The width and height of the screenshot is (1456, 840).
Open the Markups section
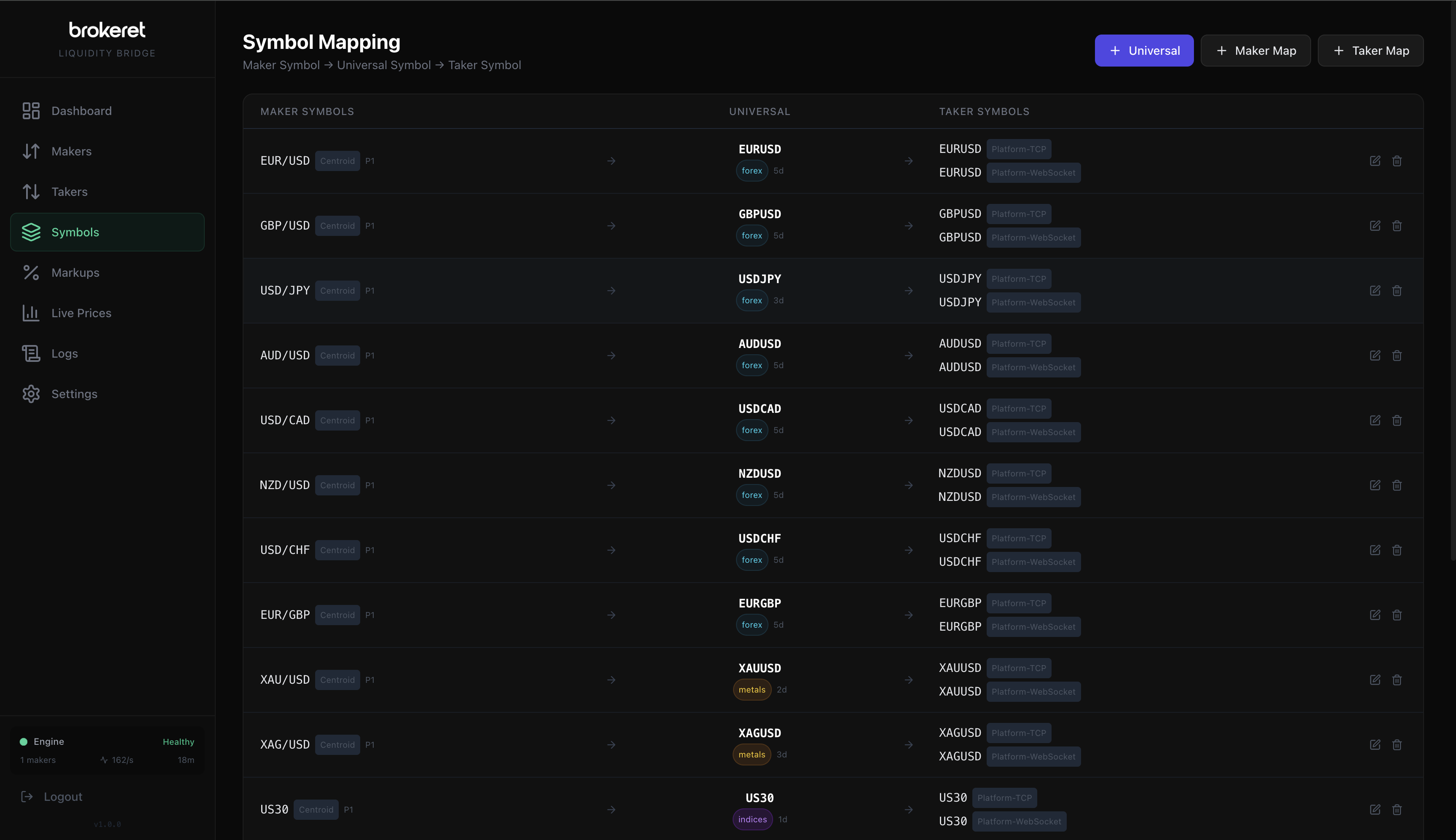point(75,272)
